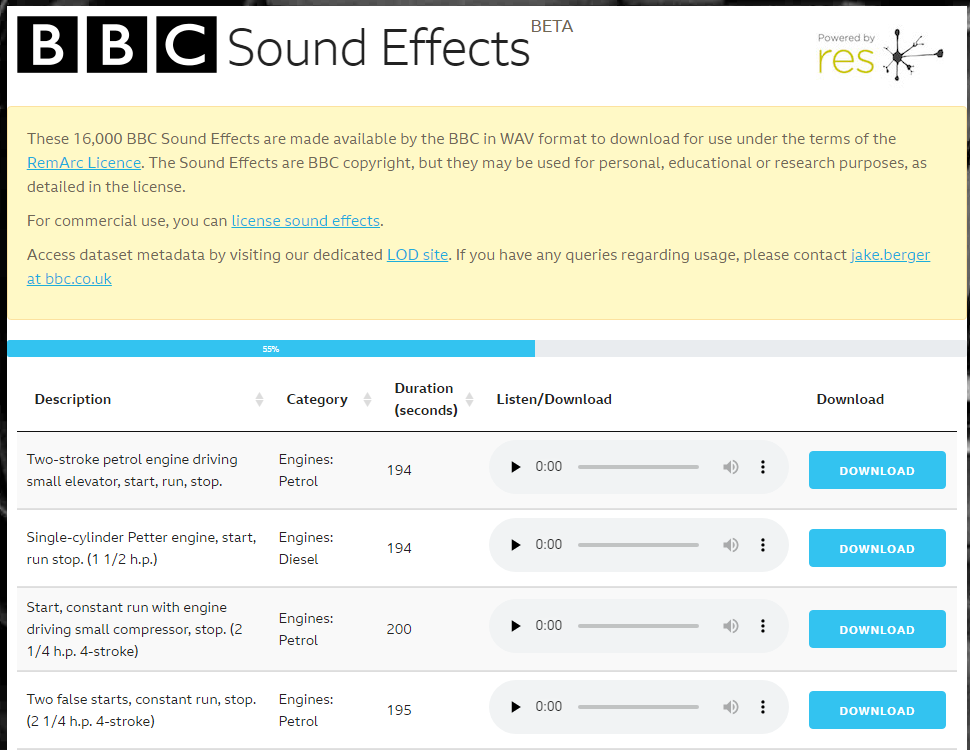Click the BBC logo in the header

click(x=117, y=45)
